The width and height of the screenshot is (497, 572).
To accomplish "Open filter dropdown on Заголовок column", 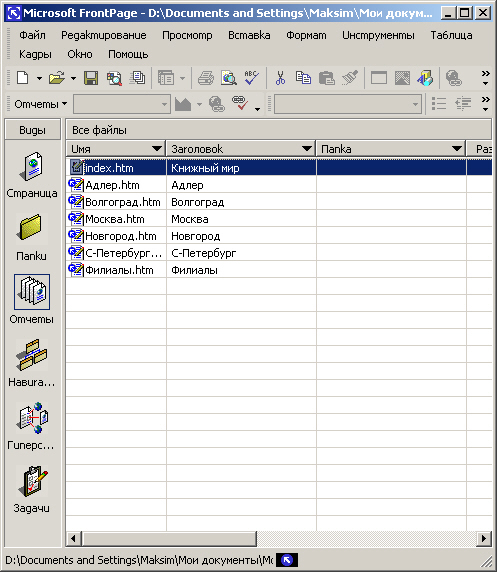I will click(307, 149).
